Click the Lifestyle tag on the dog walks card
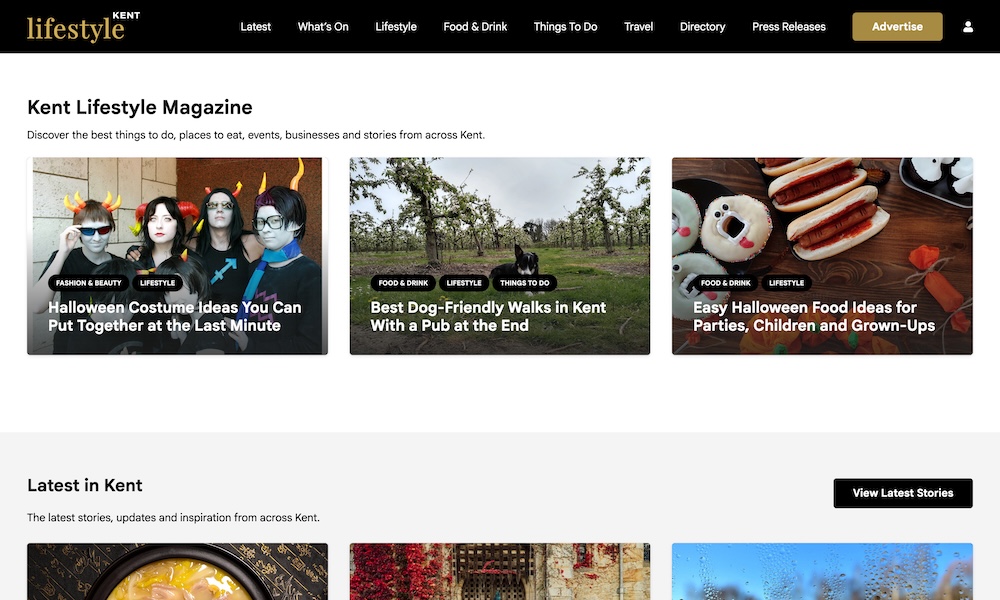 coord(464,283)
